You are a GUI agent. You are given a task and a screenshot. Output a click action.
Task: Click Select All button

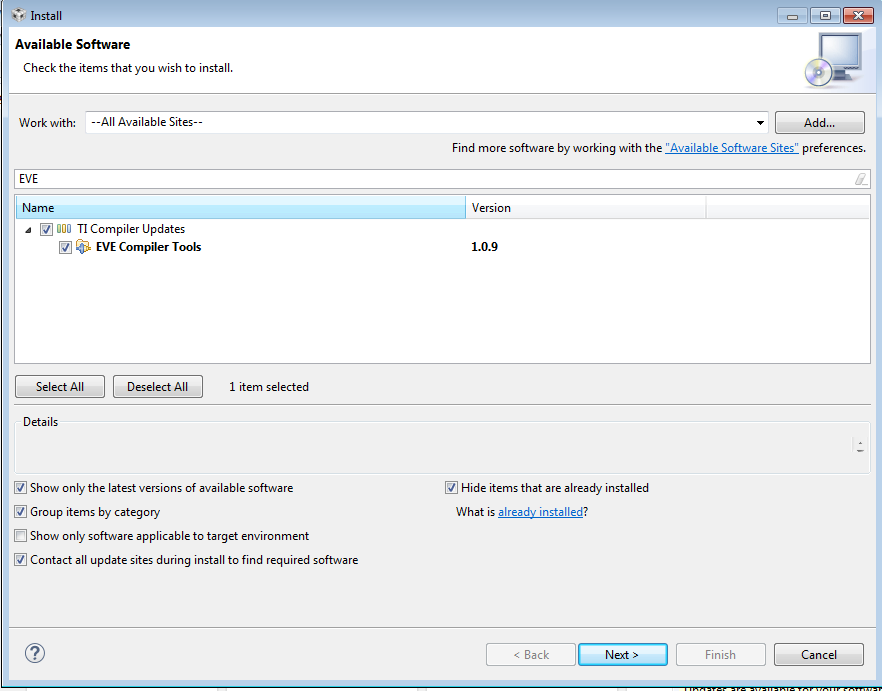[x=60, y=387]
